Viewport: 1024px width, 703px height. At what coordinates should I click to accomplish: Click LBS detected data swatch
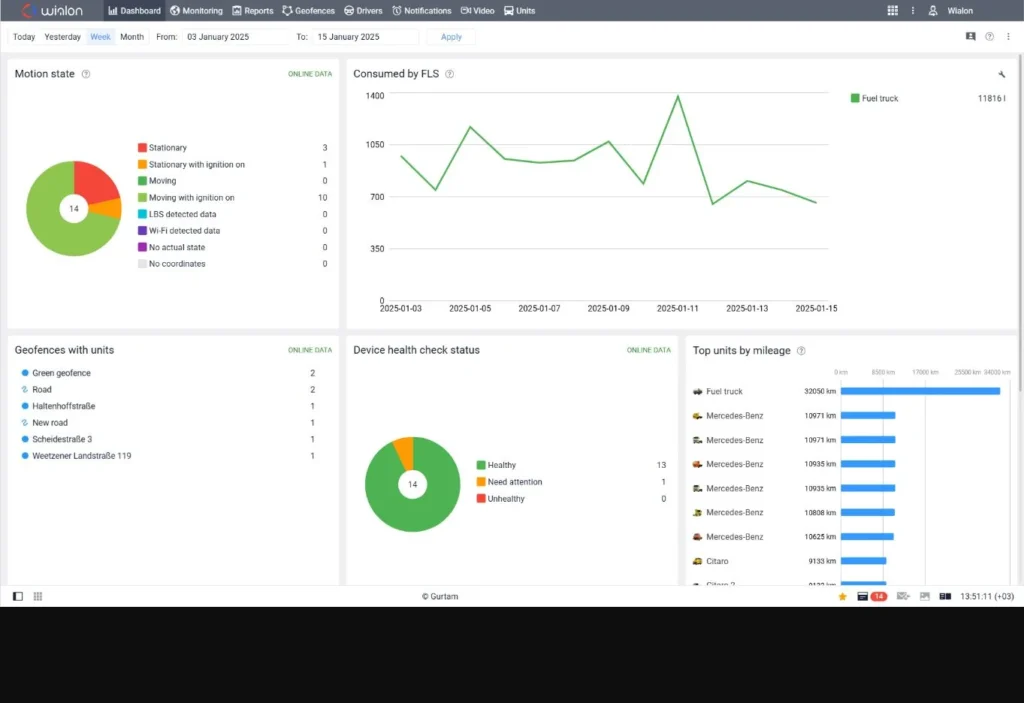142,214
